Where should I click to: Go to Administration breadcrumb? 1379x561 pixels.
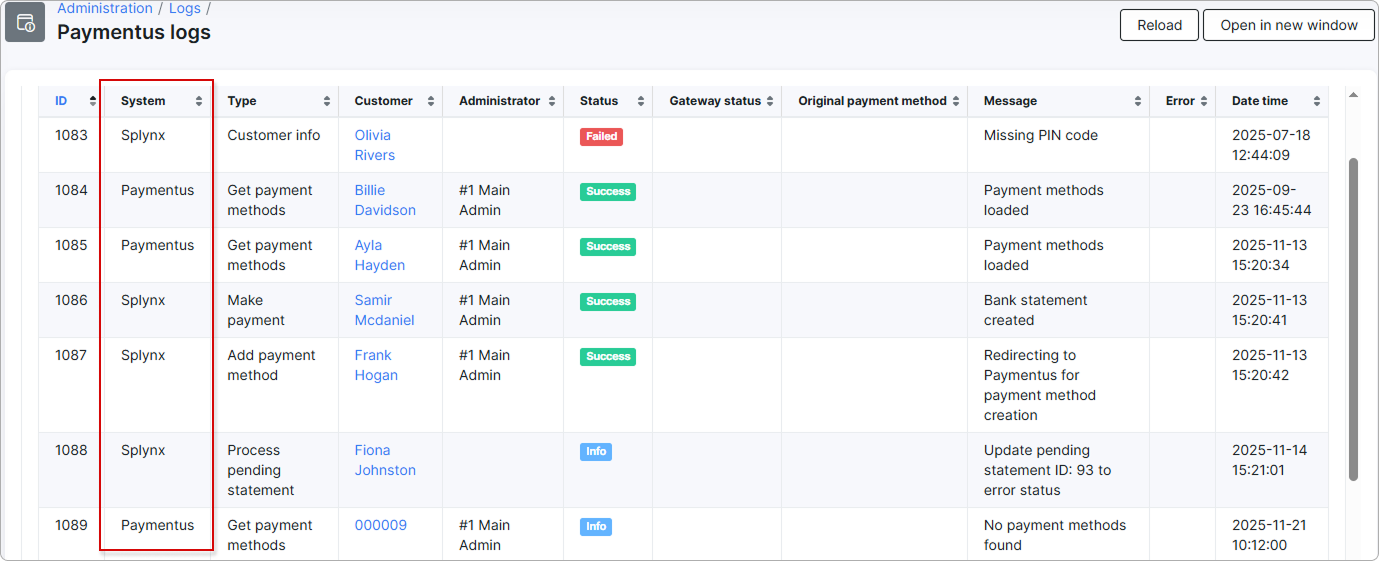[x=105, y=8]
